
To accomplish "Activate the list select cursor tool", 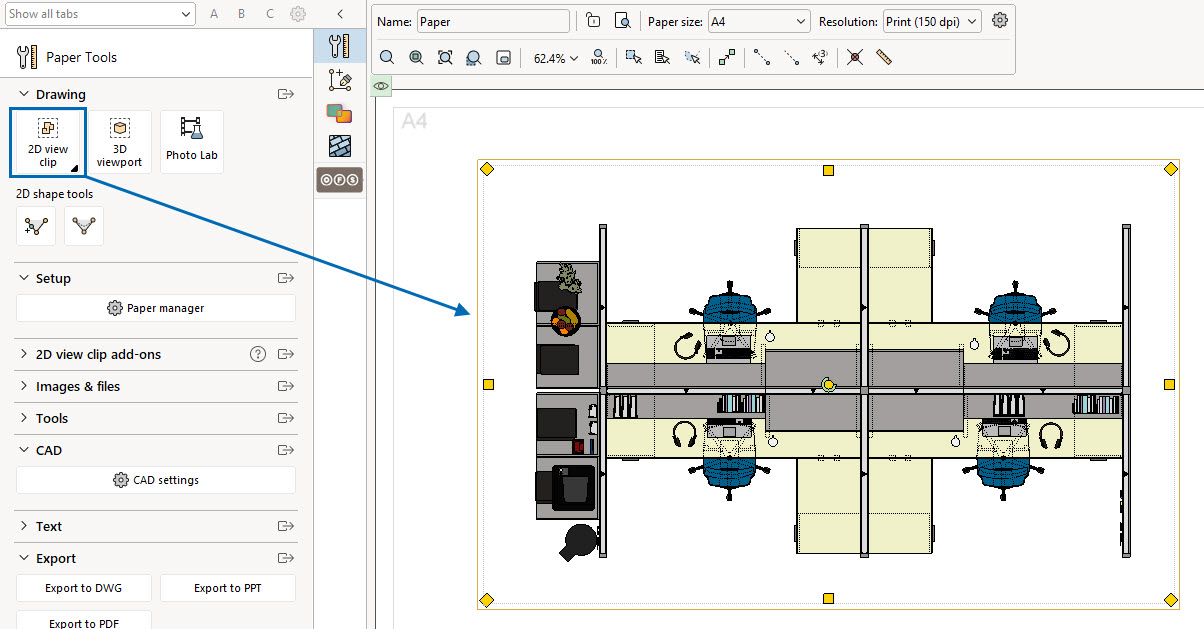I will (662, 58).
